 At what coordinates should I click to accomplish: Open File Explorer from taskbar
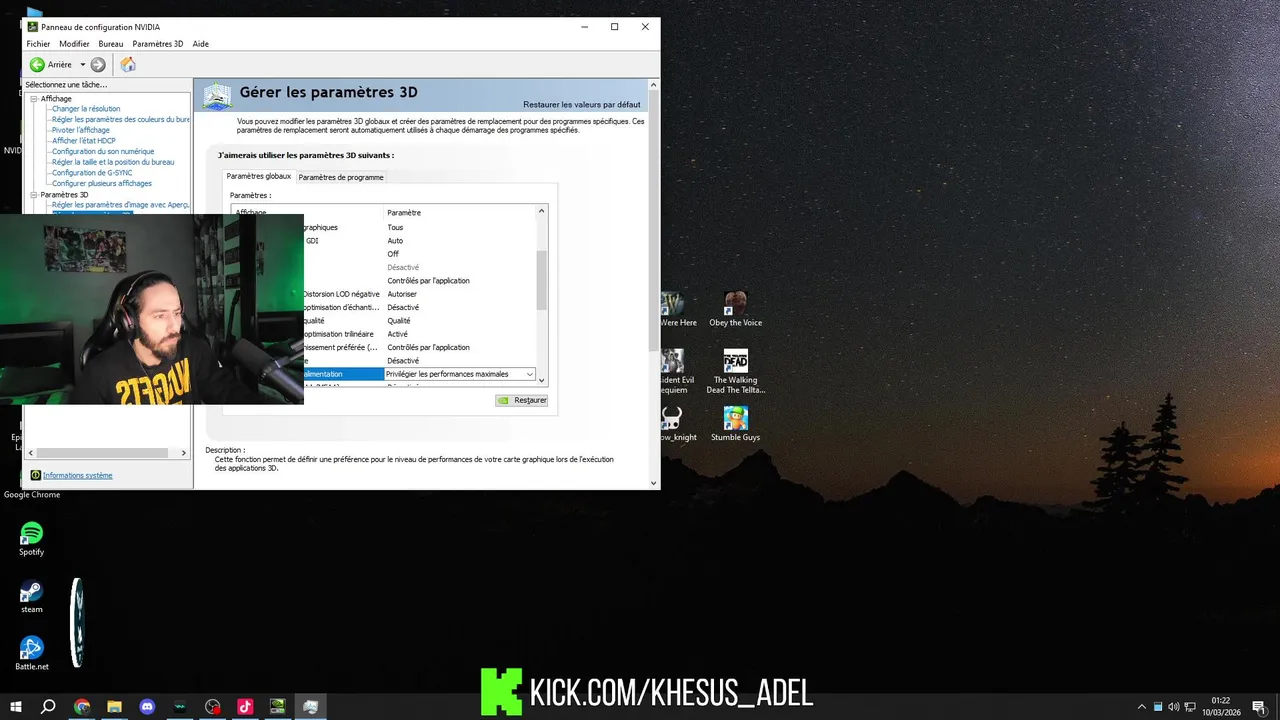[114, 707]
